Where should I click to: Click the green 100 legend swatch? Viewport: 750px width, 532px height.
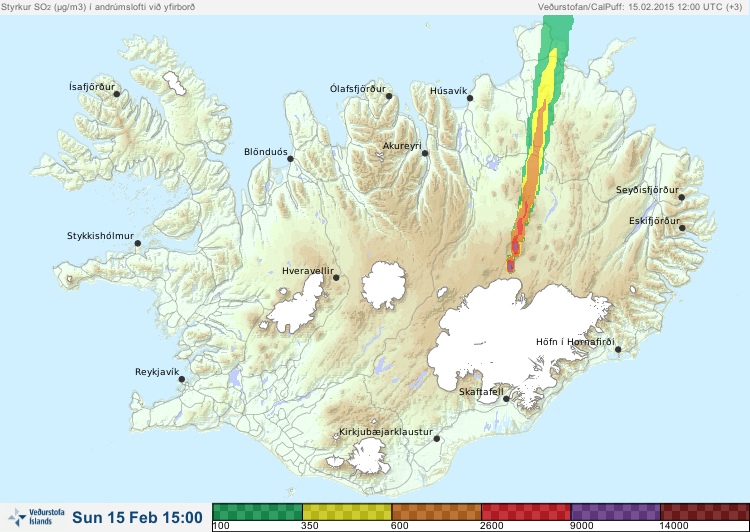coord(257,512)
